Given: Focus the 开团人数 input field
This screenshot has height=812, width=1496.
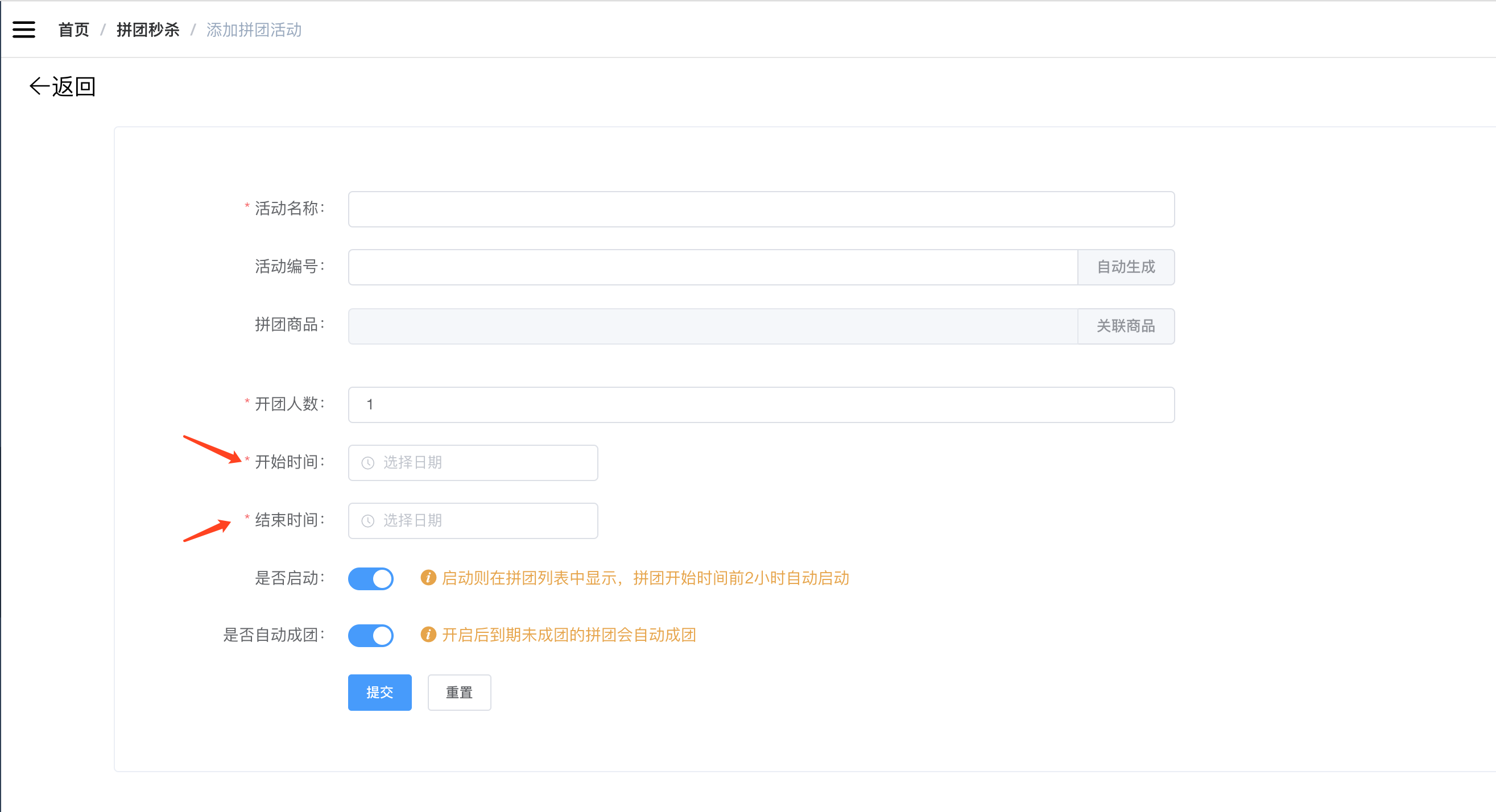Looking at the screenshot, I should 761,404.
